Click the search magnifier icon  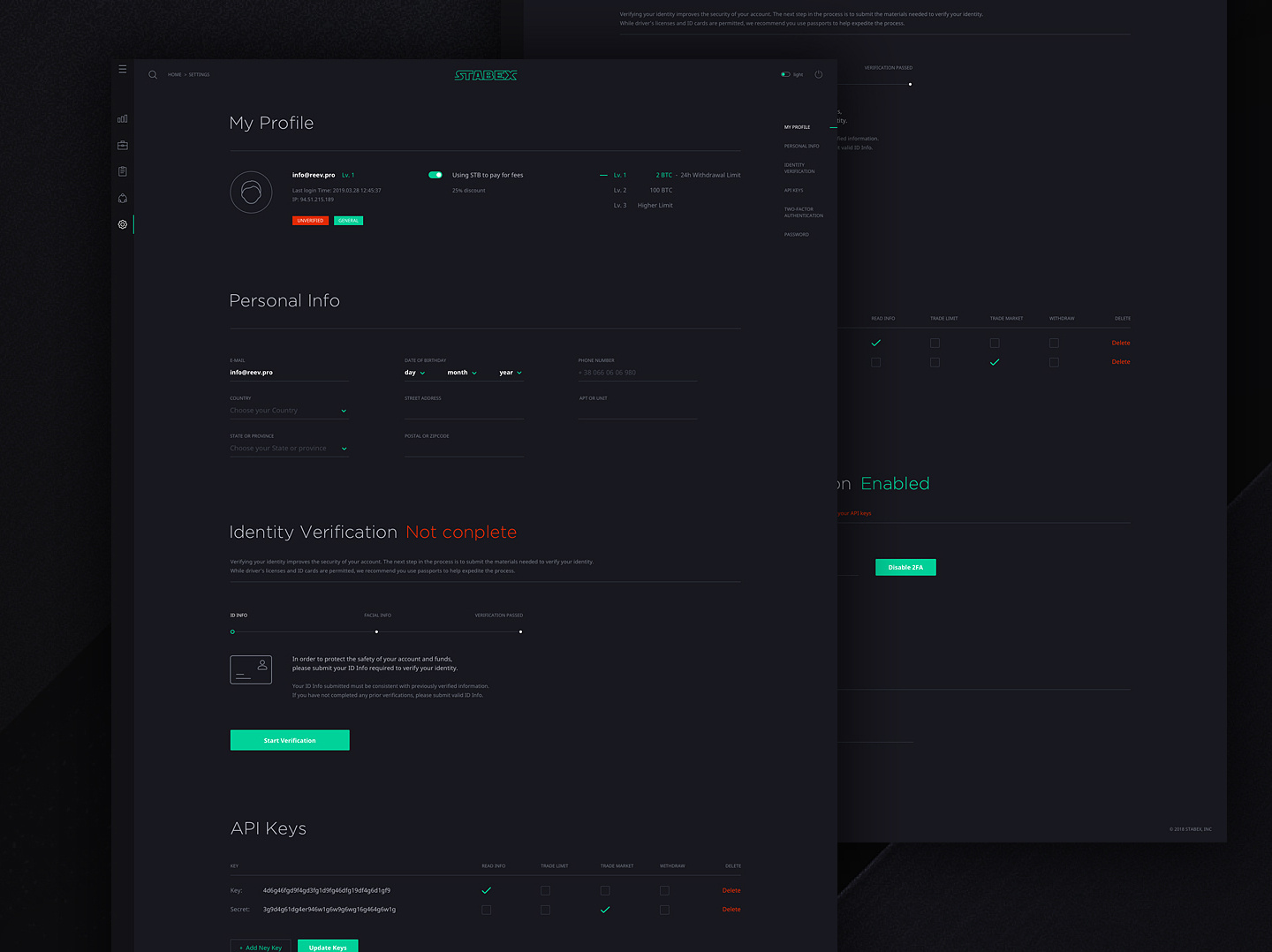coord(152,74)
